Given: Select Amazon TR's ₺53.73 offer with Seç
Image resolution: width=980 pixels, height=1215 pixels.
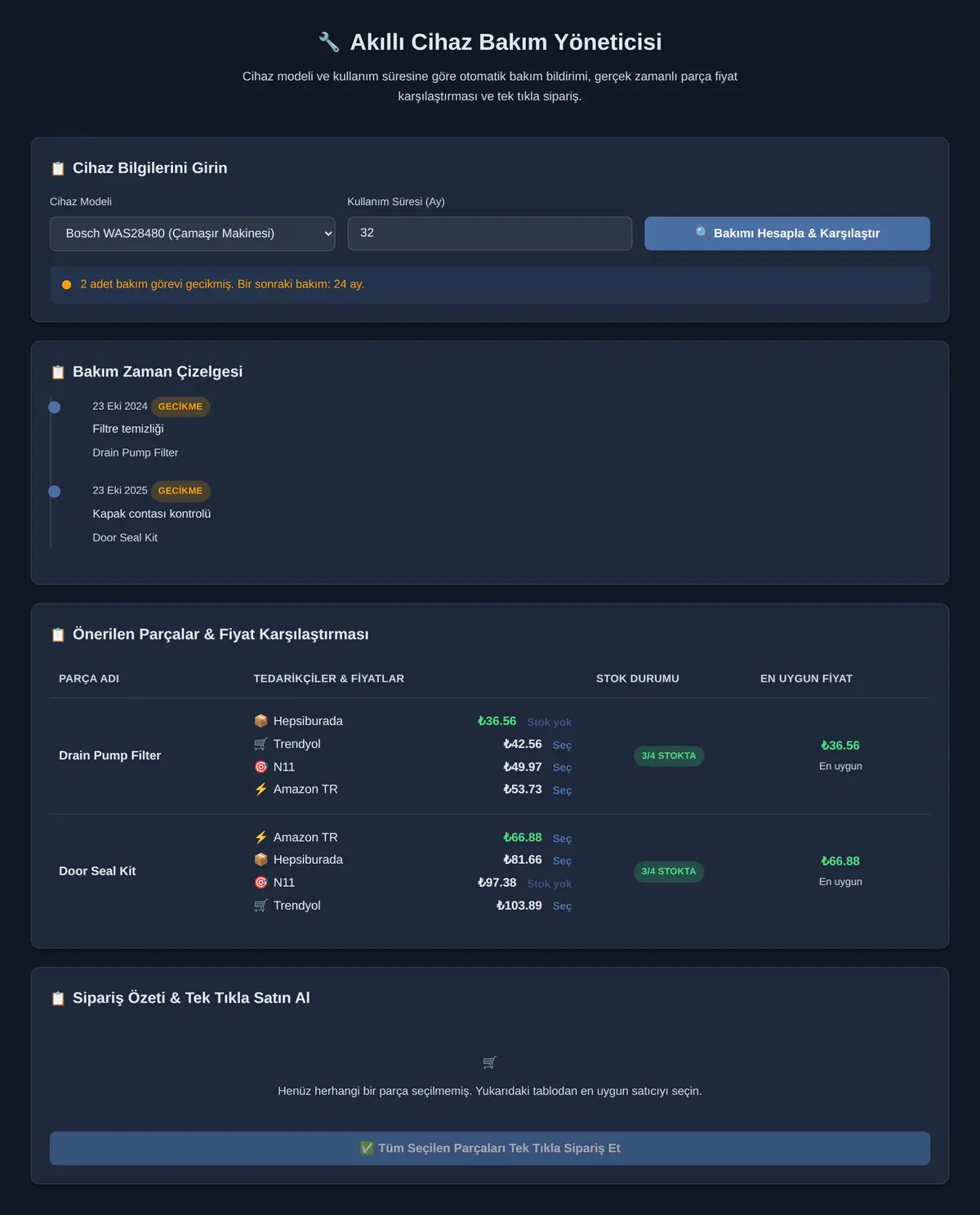Looking at the screenshot, I should click(562, 790).
